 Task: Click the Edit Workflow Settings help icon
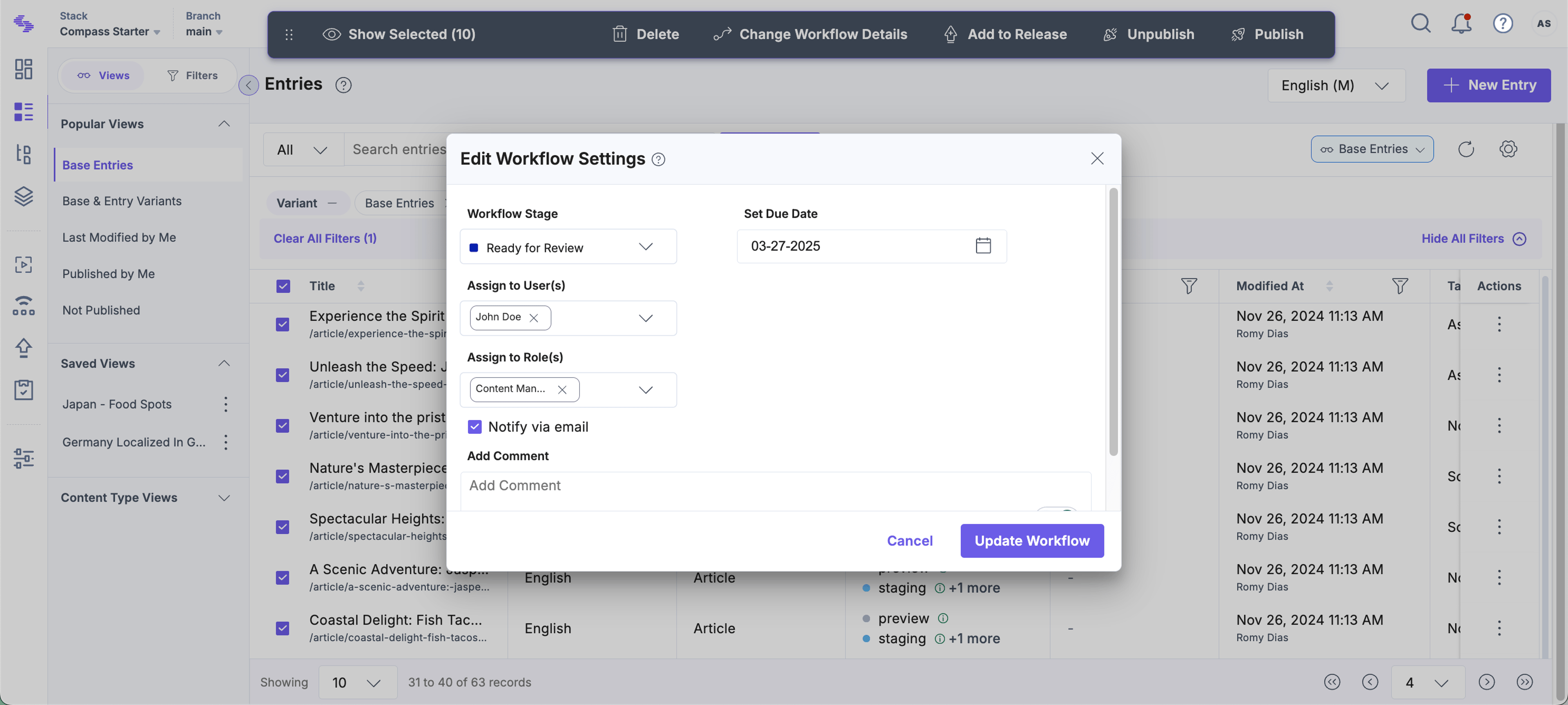[658, 159]
